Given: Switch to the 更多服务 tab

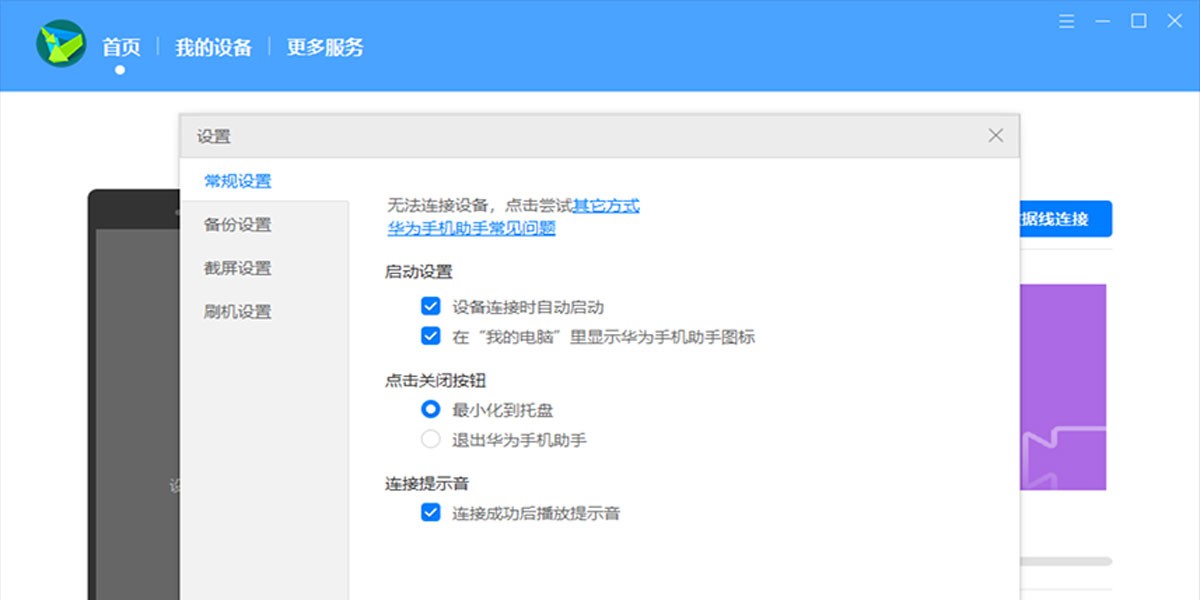Looking at the screenshot, I should 325,47.
